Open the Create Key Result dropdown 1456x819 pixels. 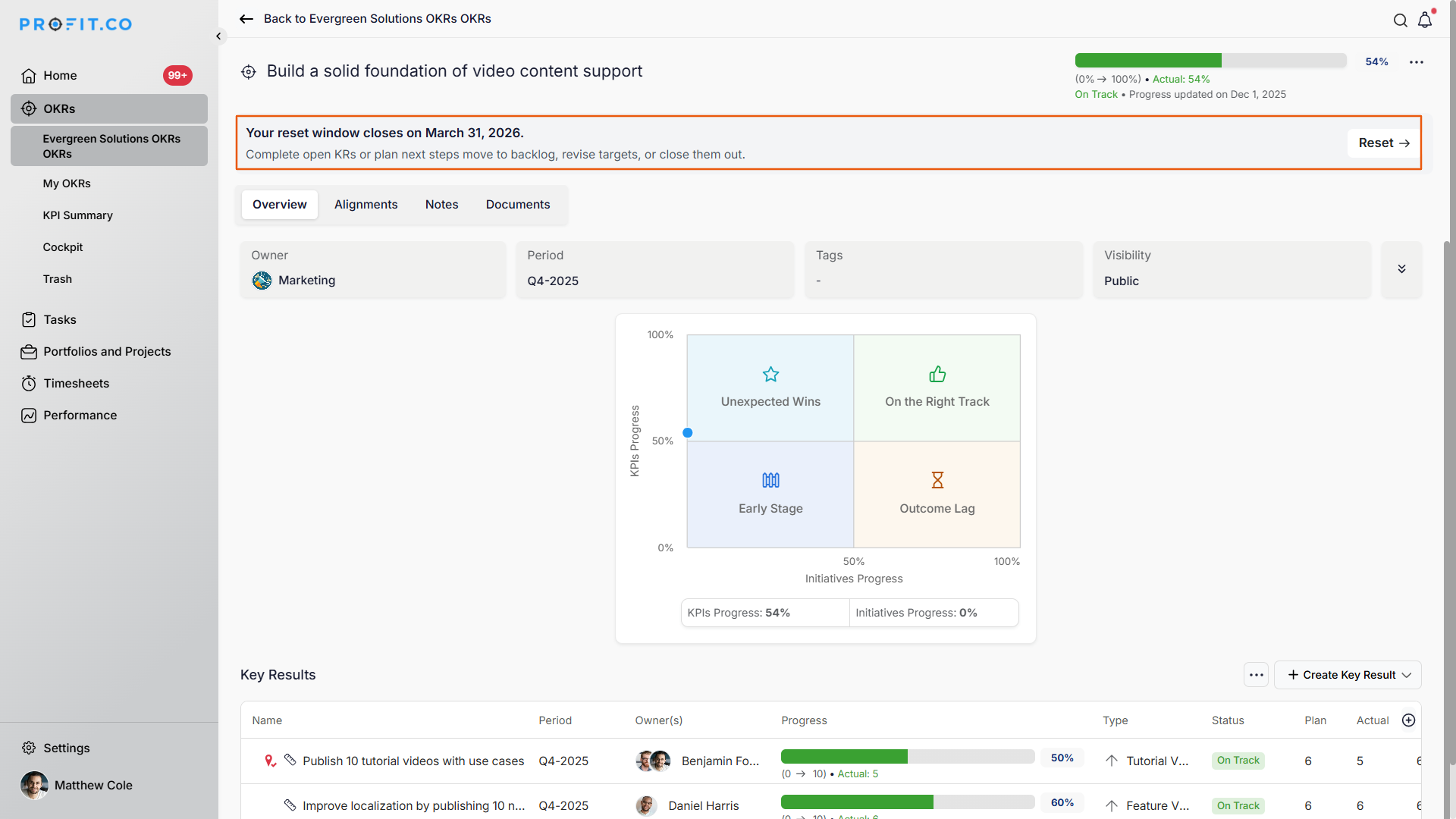(x=1348, y=675)
